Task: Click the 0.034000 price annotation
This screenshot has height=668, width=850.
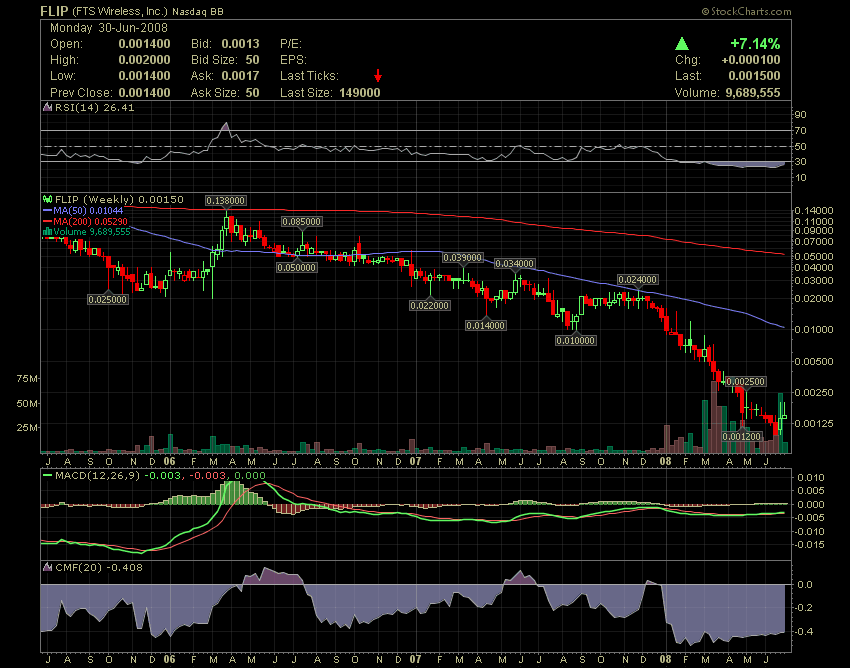Action: (x=515, y=264)
